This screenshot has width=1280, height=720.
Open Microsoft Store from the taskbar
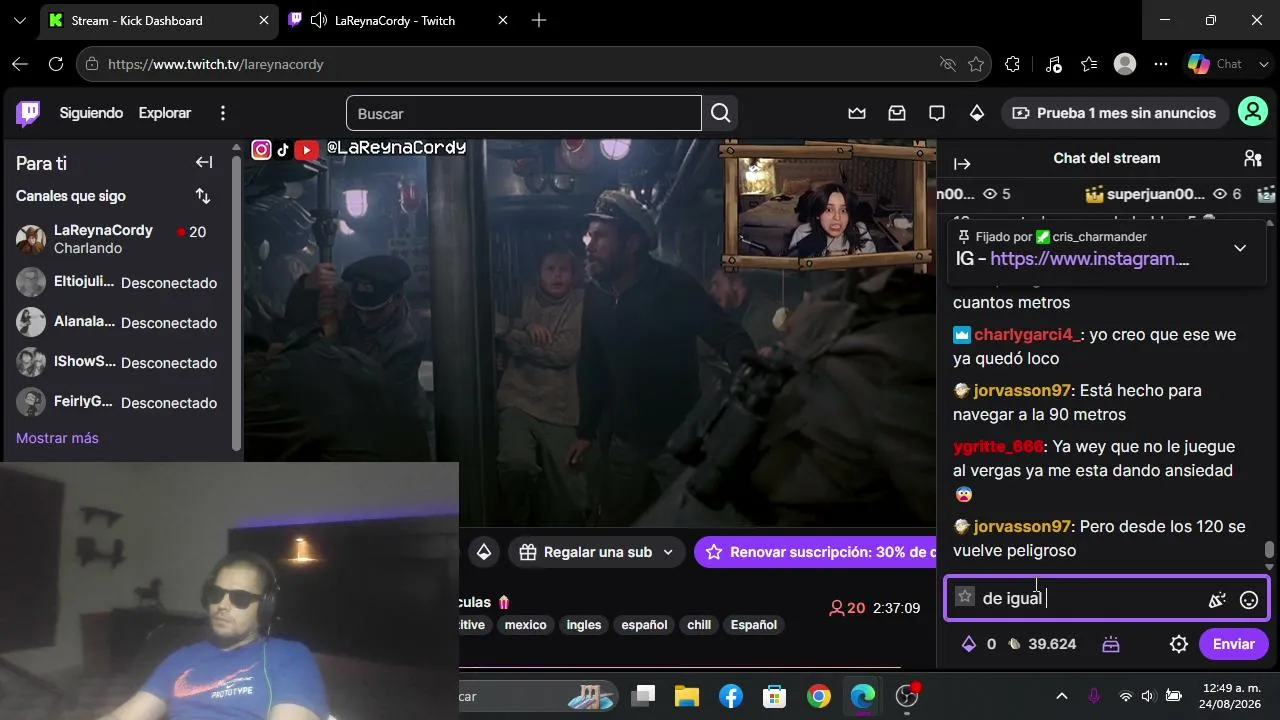tap(775, 695)
